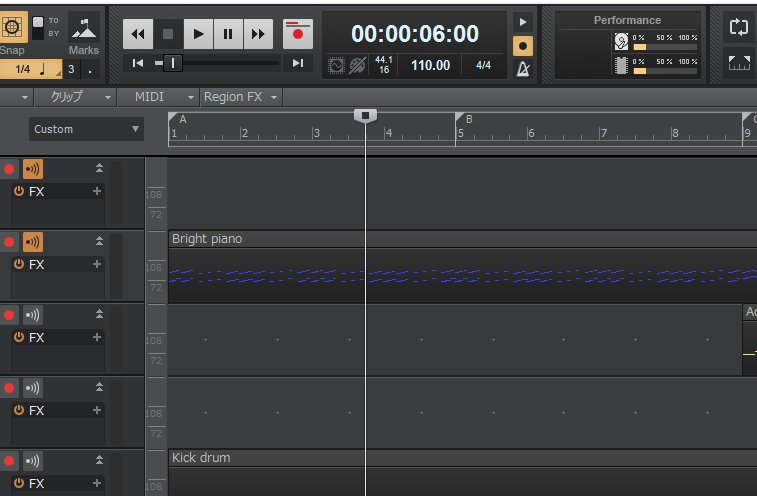Click the 44.1 / 16 sample rate display

[384, 65]
